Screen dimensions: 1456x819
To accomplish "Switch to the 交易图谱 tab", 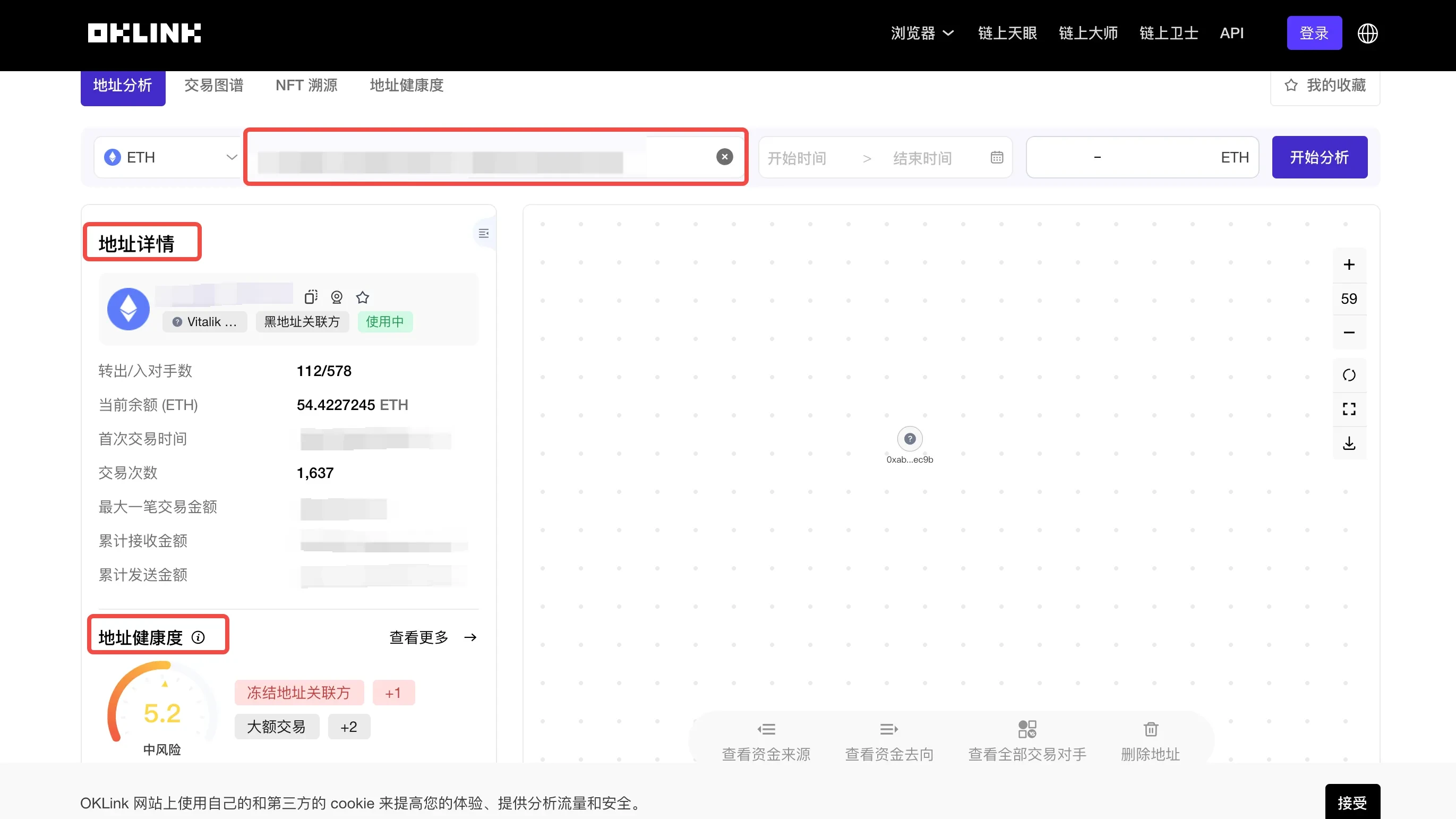I will click(213, 86).
